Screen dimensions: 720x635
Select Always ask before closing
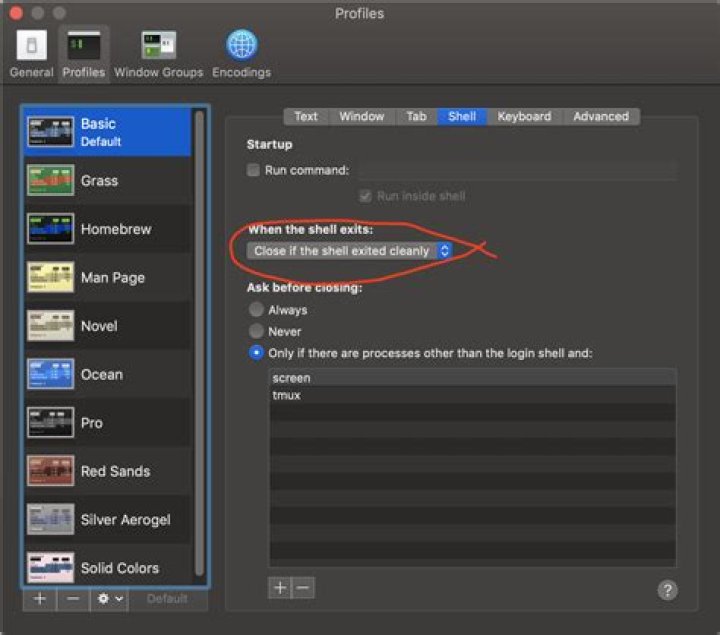256,309
